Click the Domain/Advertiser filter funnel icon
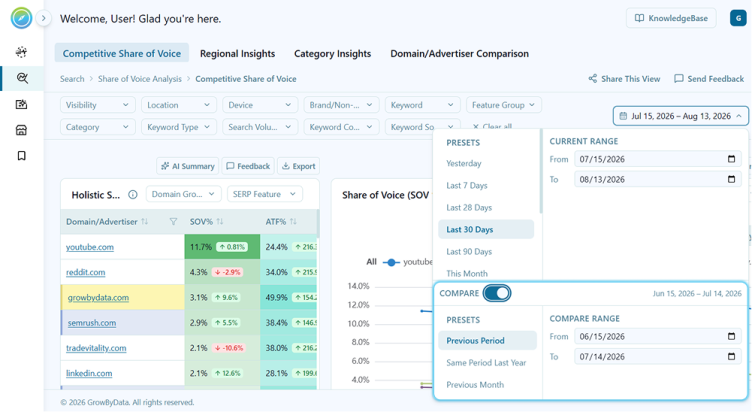This screenshot has width=752, height=412. tap(173, 222)
